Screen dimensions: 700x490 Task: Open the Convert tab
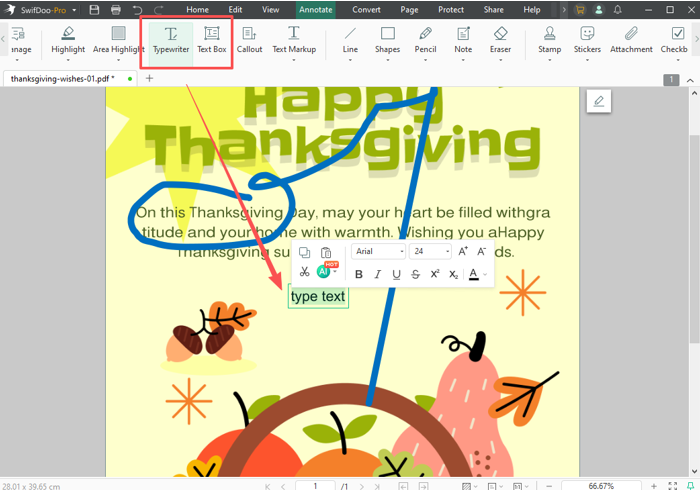click(366, 9)
